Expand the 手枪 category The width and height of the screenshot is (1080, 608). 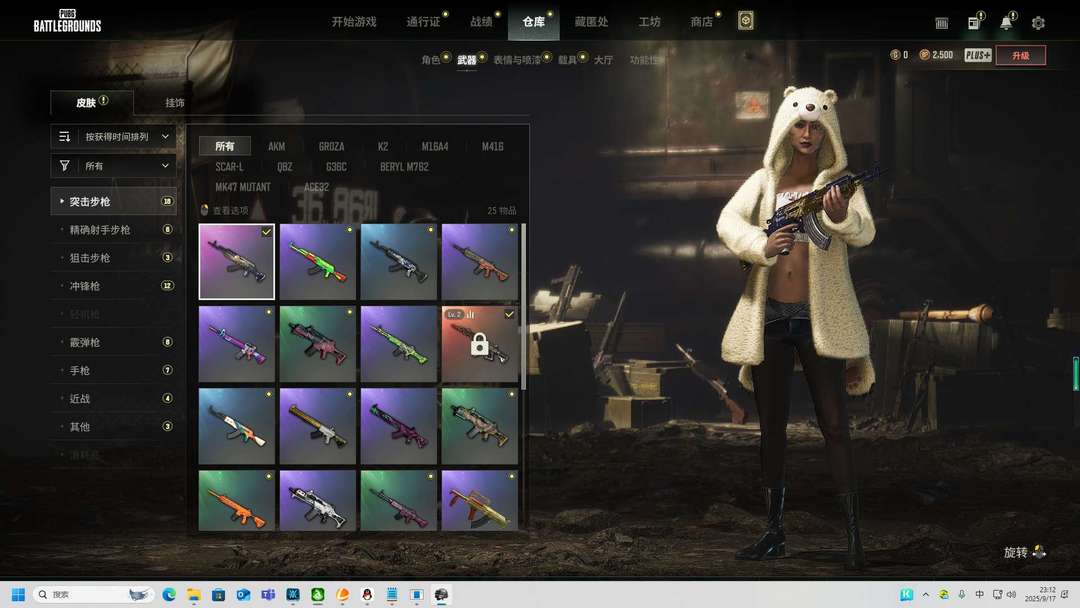pyautogui.click(x=114, y=370)
